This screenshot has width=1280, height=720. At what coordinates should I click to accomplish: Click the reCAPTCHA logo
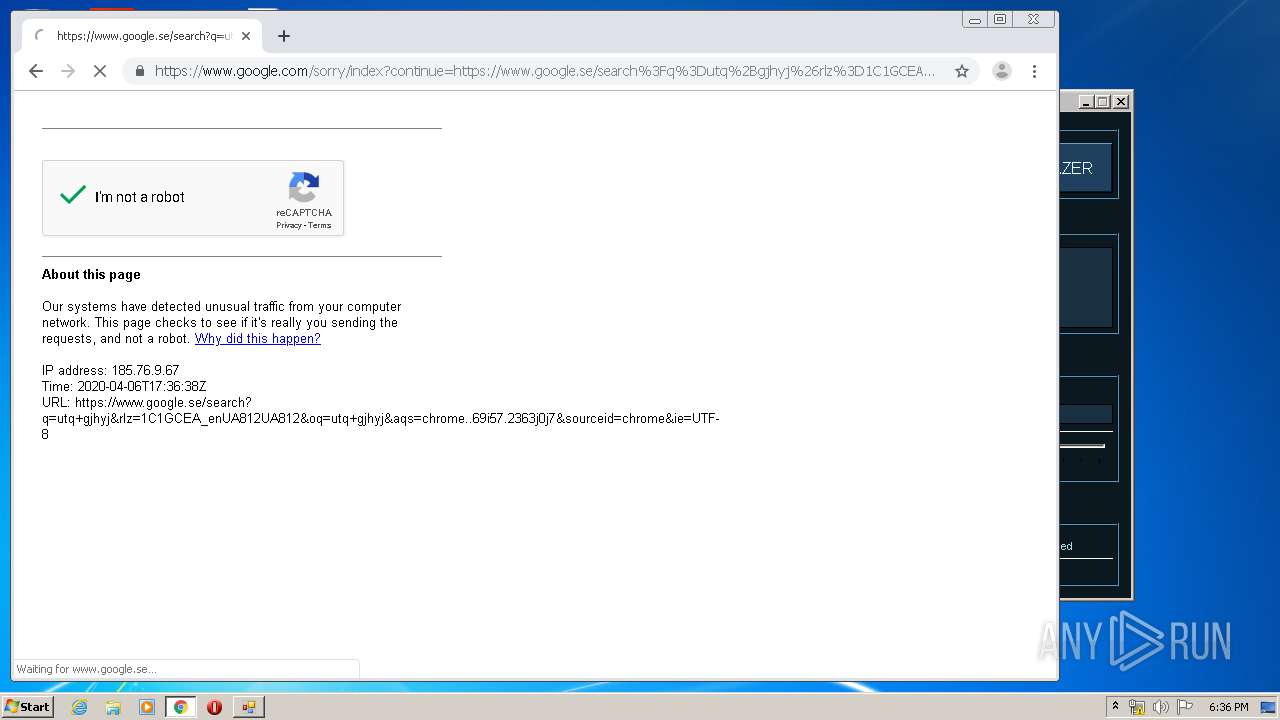[x=304, y=187]
